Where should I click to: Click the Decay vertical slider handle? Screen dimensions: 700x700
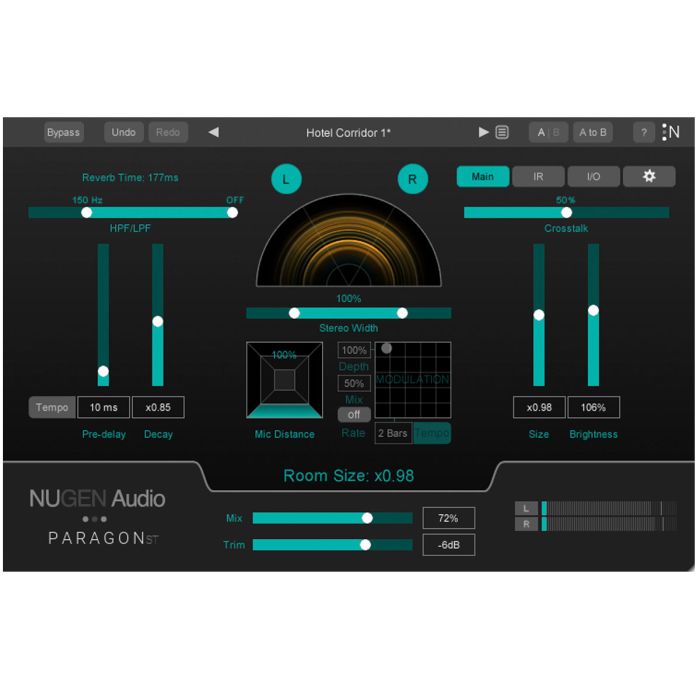pos(158,321)
